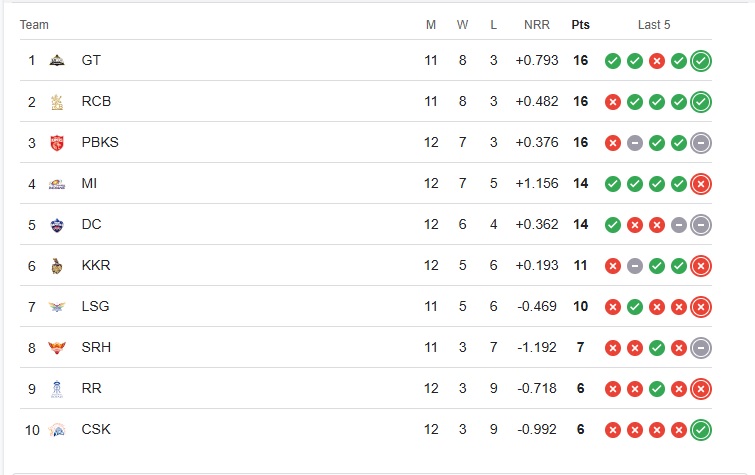Click the RR team logo

point(57,388)
